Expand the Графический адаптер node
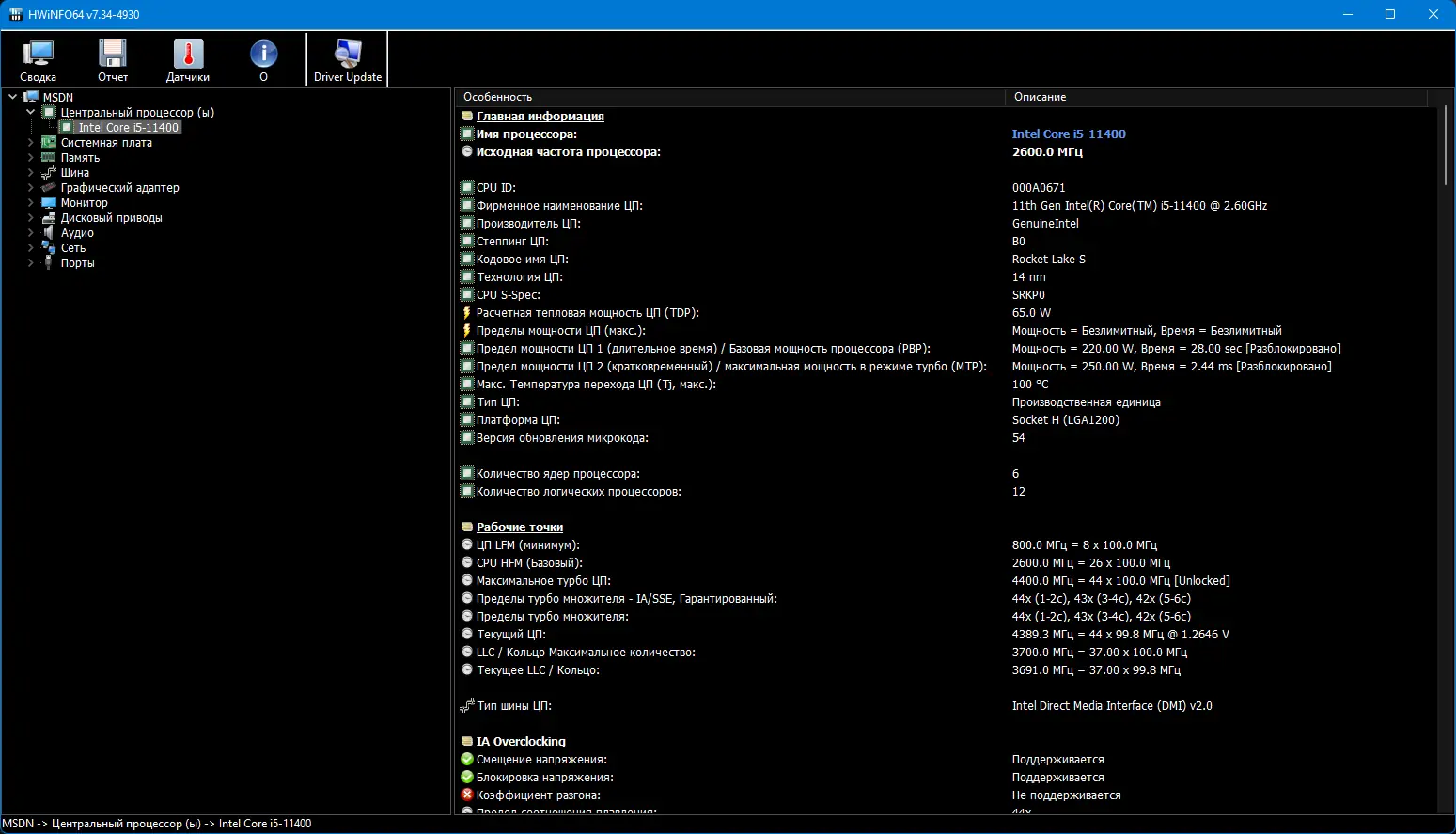This screenshot has height=834, width=1456. tap(30, 187)
